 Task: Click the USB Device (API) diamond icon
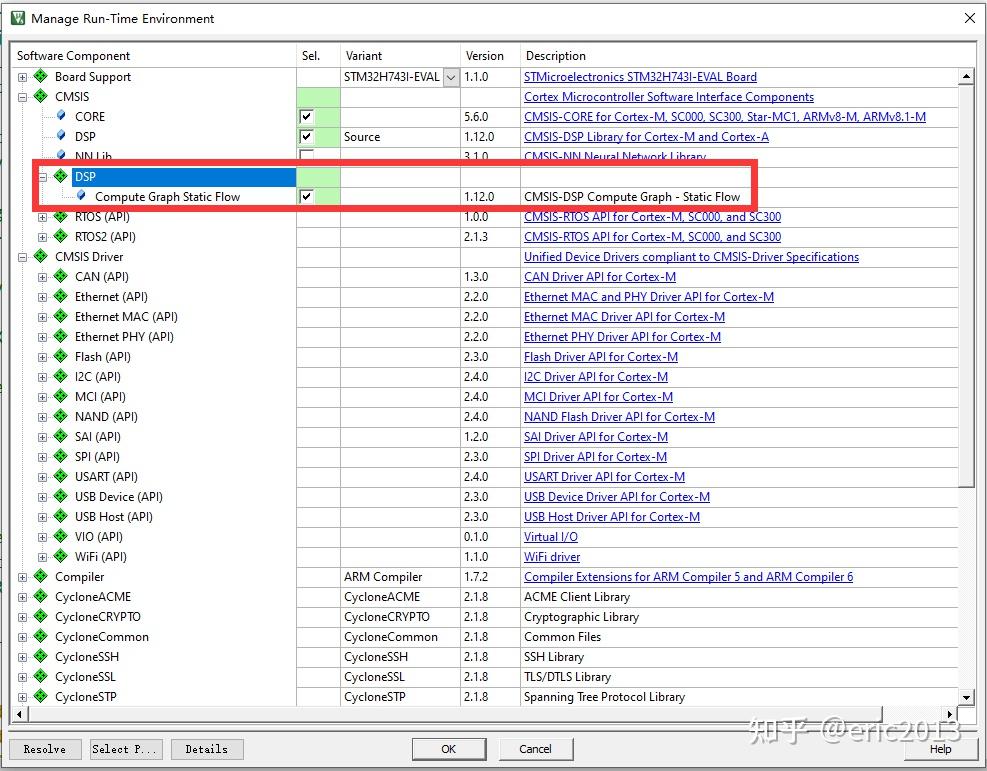coord(61,496)
